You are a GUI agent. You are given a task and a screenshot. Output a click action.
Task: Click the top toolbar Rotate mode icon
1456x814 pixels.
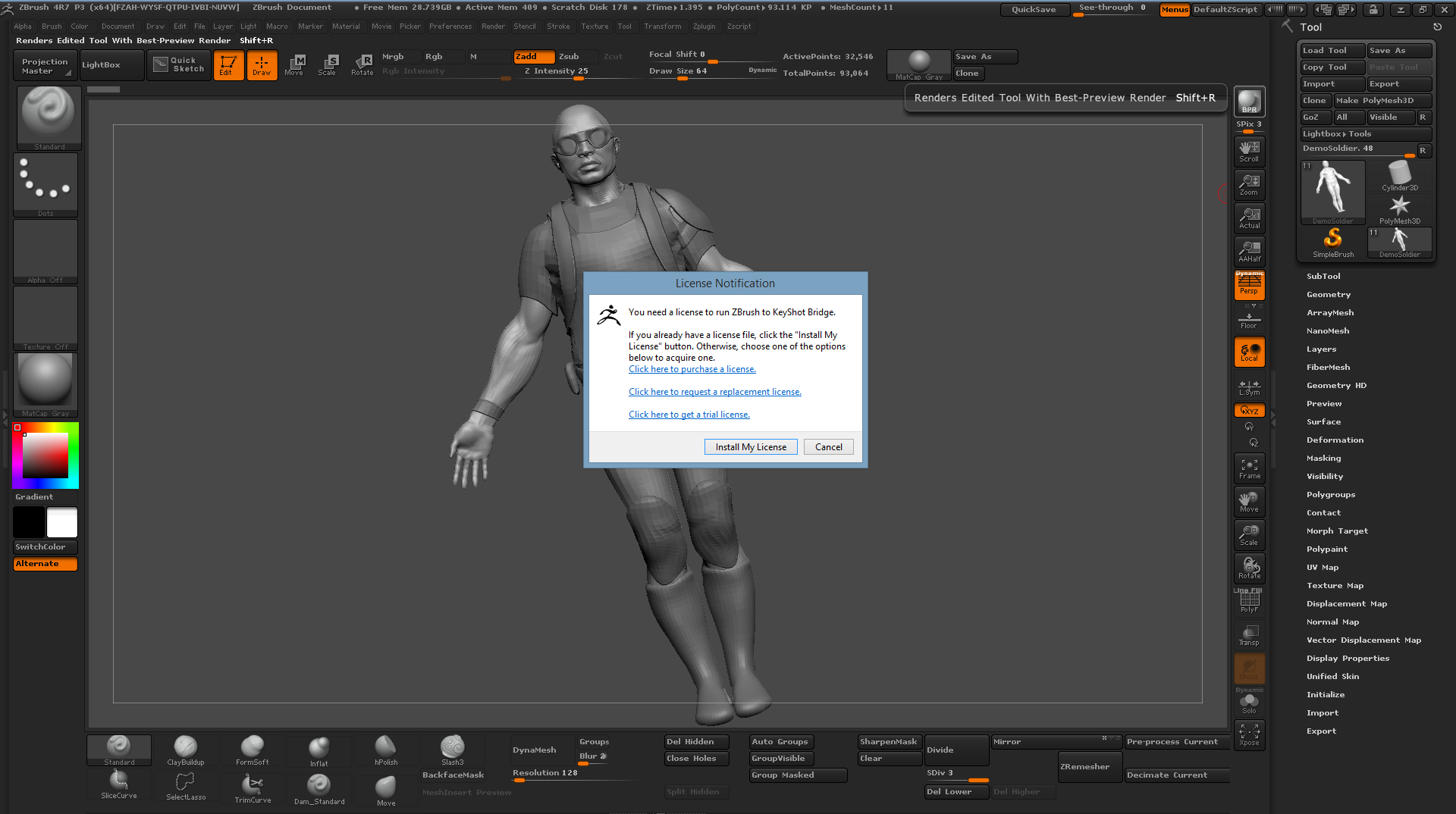[362, 65]
